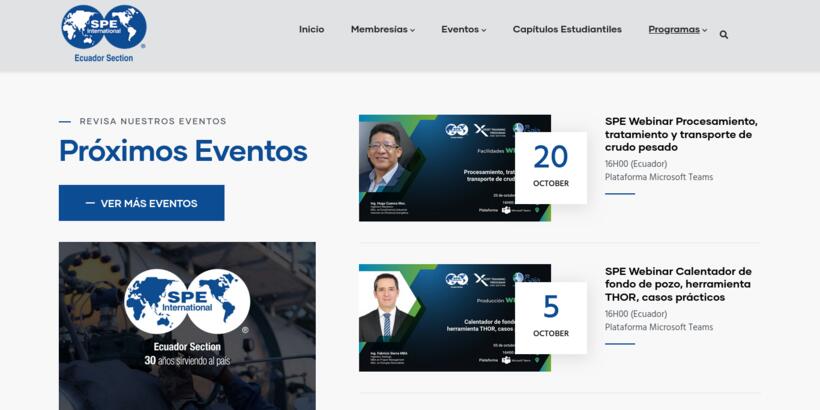Expand the Programas dropdown chevron
Viewport: 820px width, 410px height.
(x=704, y=30)
